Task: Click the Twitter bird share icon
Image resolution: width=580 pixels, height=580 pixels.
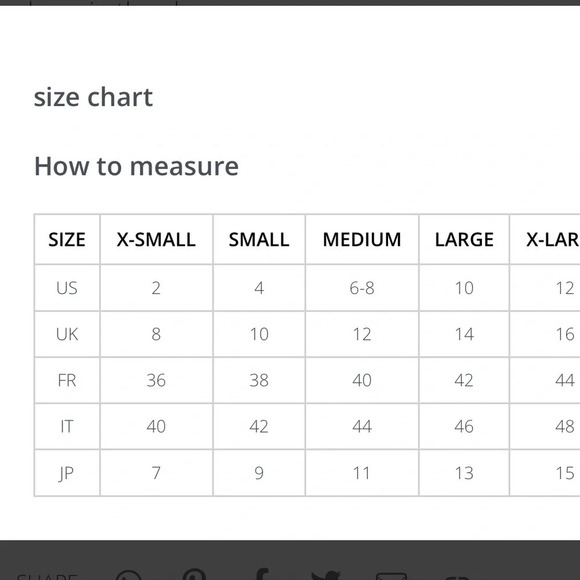Action: point(326,576)
